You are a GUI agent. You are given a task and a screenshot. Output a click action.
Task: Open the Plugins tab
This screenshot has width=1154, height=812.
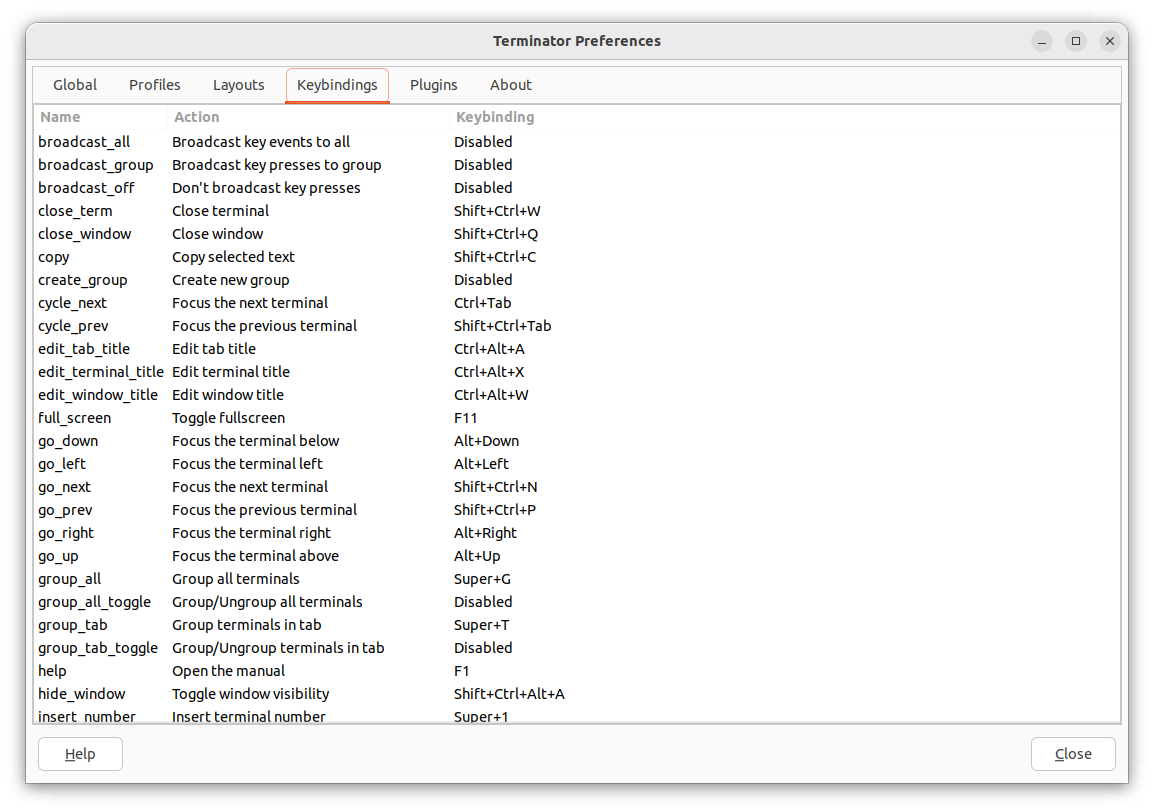coord(433,85)
